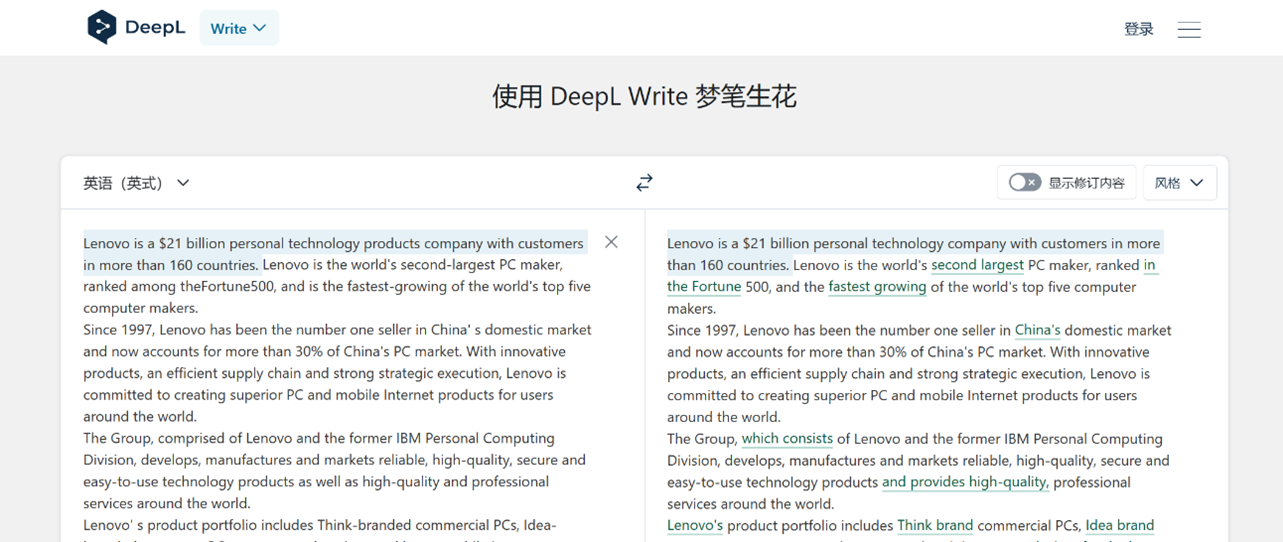Swap source and target text arrows
The image size is (1283, 542).
coord(644,182)
